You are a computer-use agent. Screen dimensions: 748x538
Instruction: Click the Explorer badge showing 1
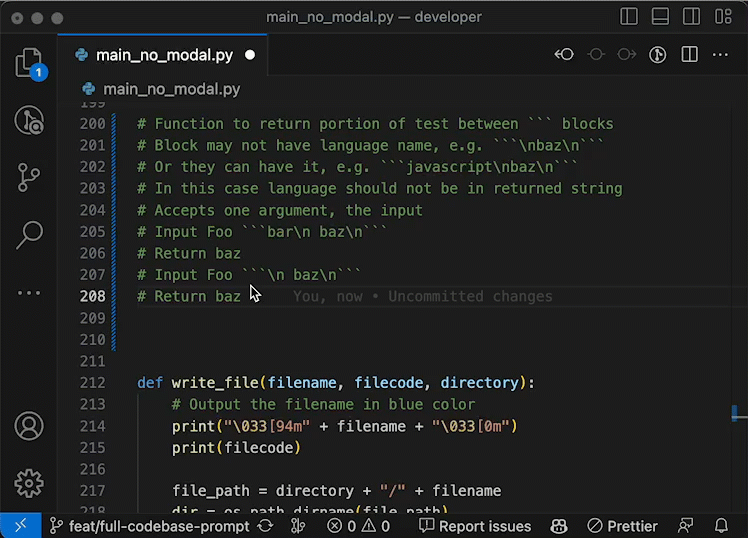(x=38, y=72)
